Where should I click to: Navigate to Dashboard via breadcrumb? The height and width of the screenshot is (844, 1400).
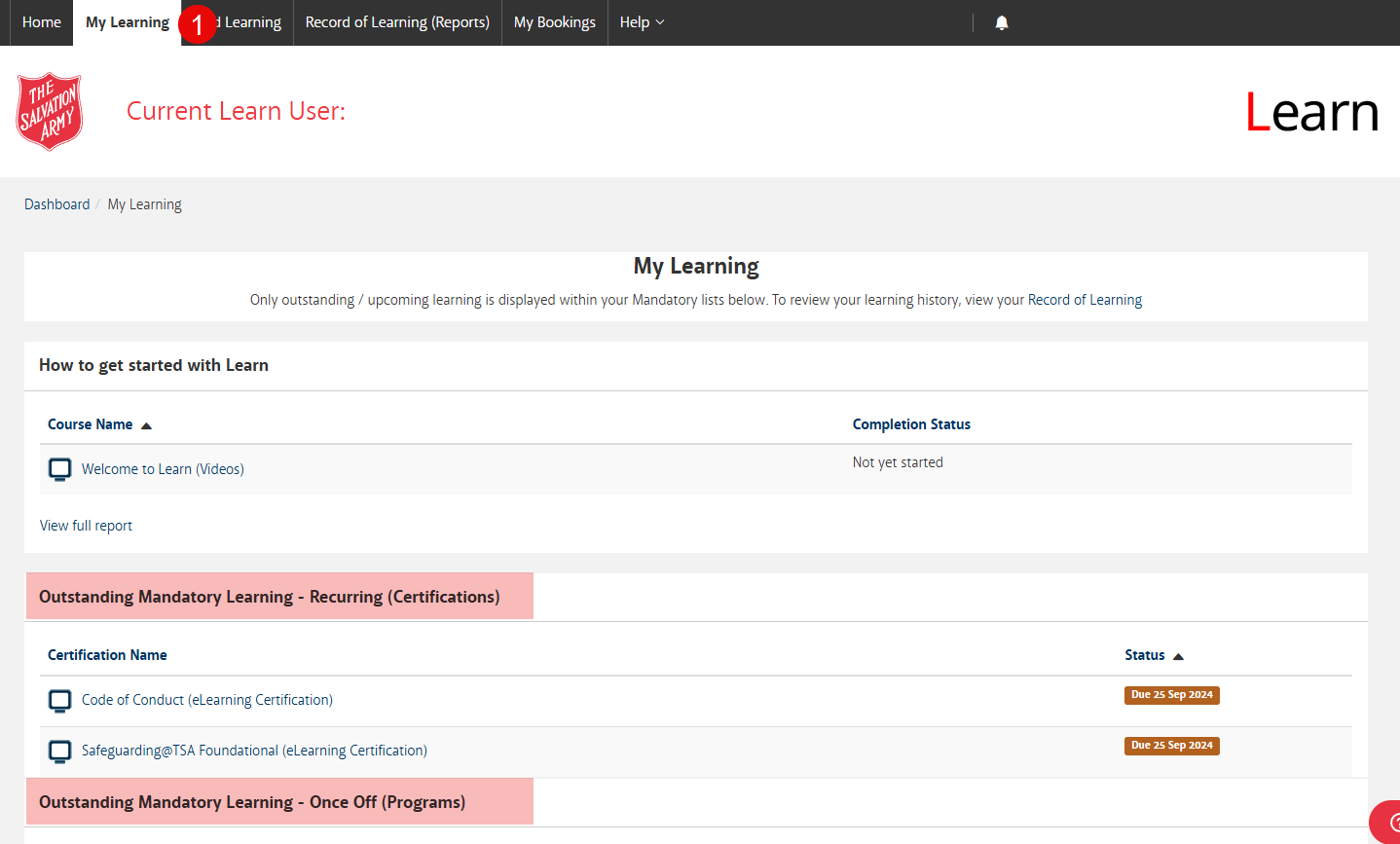pos(56,203)
